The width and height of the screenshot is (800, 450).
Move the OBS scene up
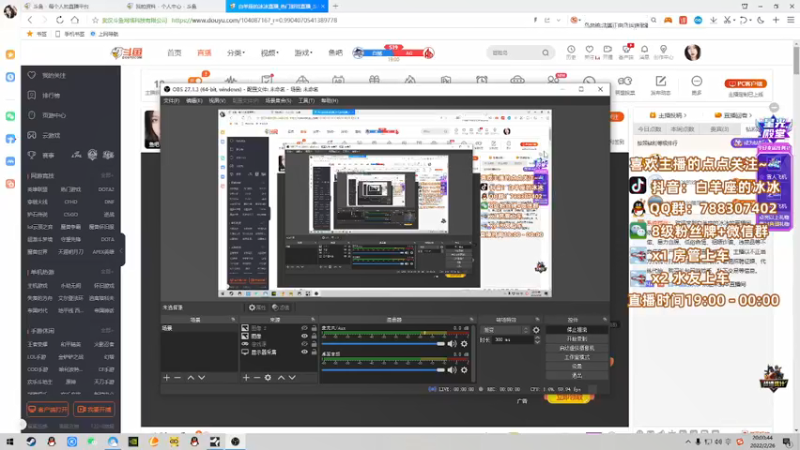[x=190, y=378]
